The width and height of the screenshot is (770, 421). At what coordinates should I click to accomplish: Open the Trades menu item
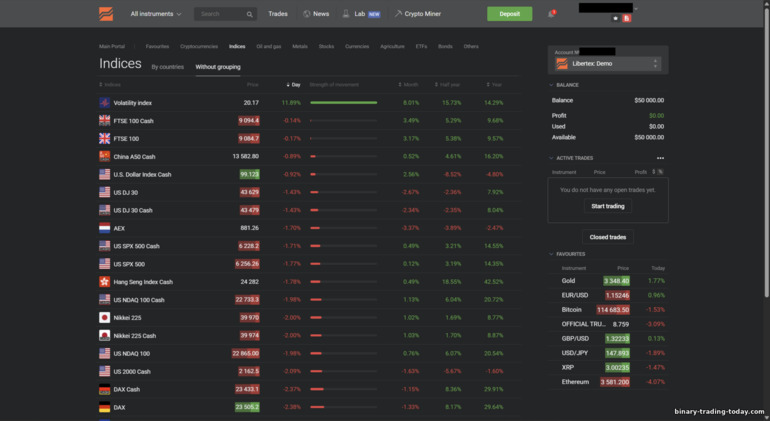pos(278,14)
